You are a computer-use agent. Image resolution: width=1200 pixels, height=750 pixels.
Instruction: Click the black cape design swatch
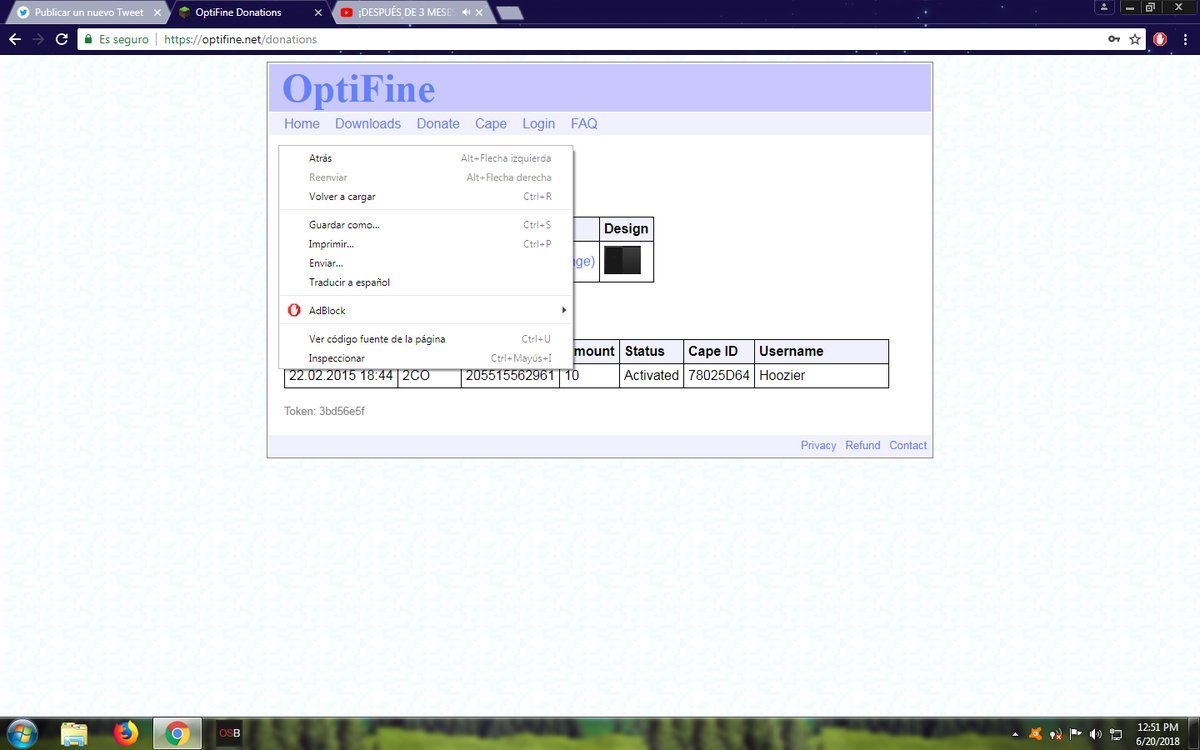[622, 260]
